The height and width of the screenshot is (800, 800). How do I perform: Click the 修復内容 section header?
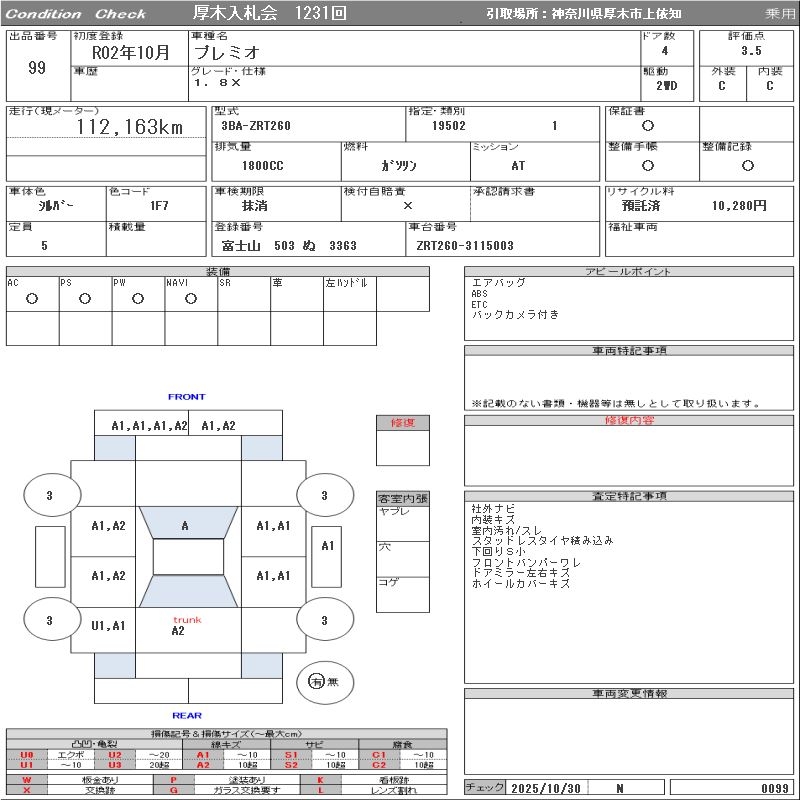(x=629, y=421)
